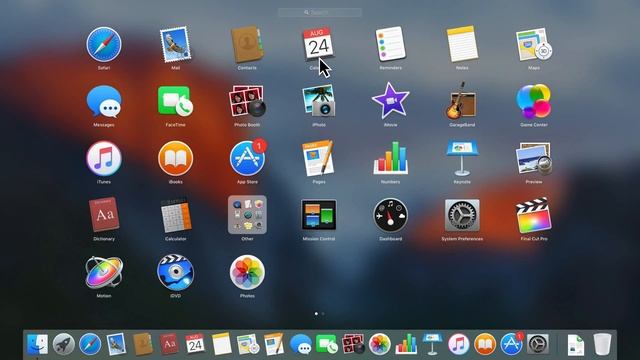This screenshot has width=640, height=360.
Task: Open Keynote from the Dock
Action: (x=432, y=344)
